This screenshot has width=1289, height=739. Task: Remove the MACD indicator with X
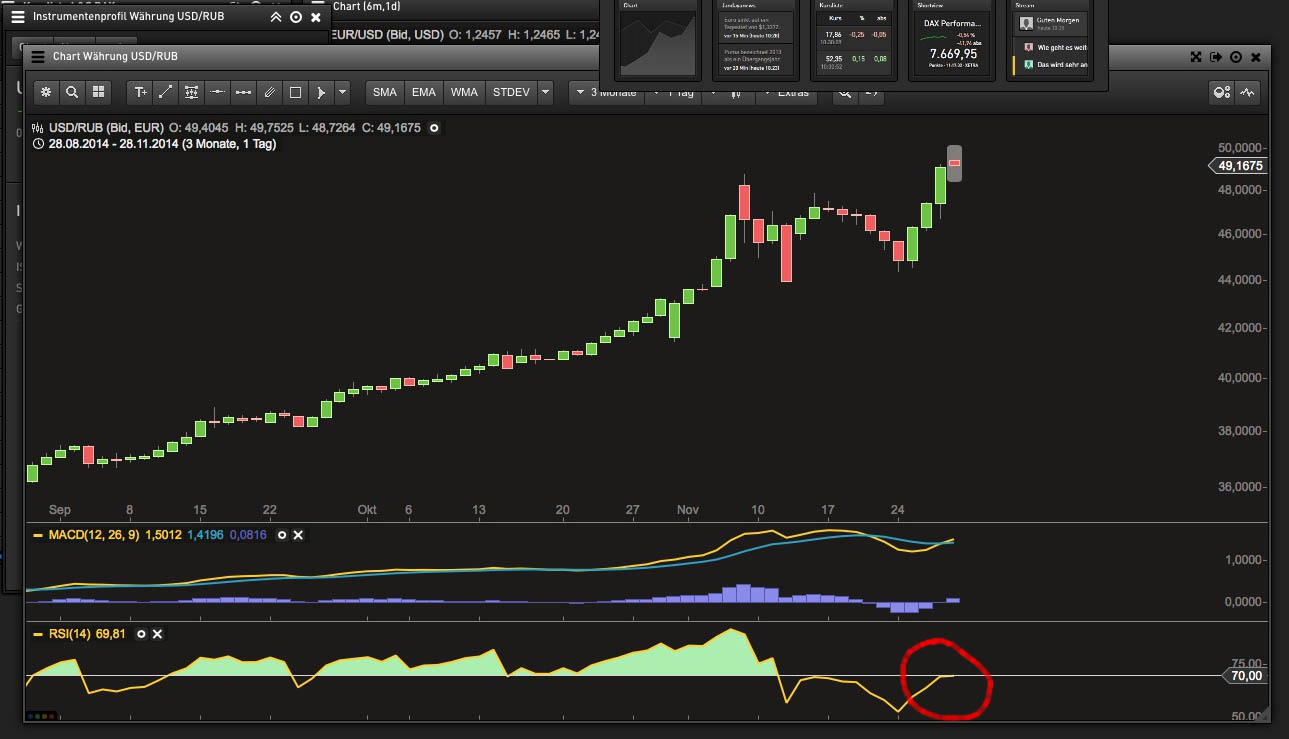tap(298, 535)
